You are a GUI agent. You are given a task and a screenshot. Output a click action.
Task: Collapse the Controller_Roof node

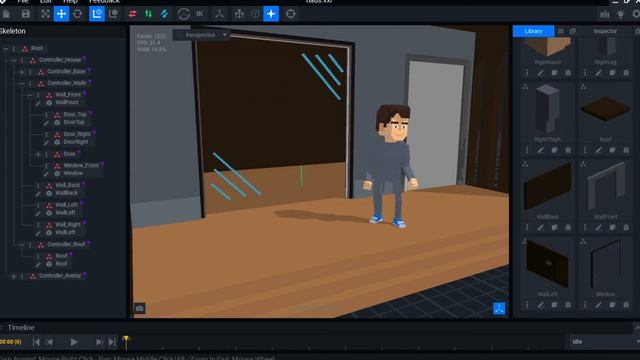pos(22,245)
